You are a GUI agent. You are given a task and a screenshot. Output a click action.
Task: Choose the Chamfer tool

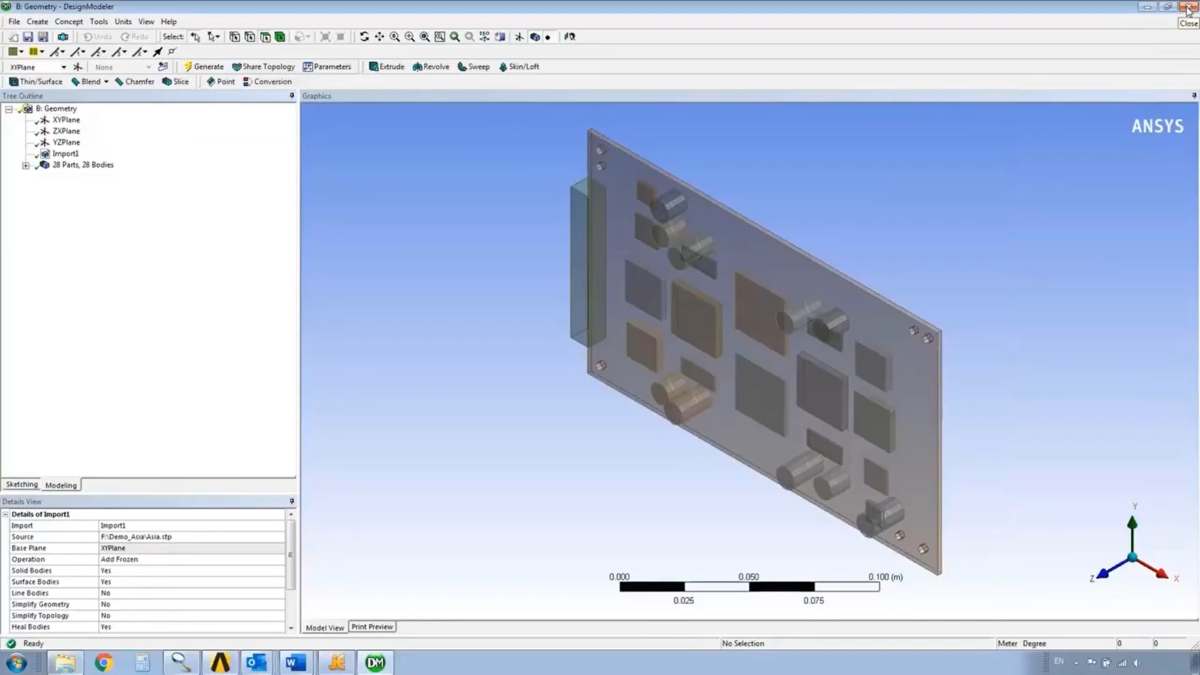pos(134,82)
